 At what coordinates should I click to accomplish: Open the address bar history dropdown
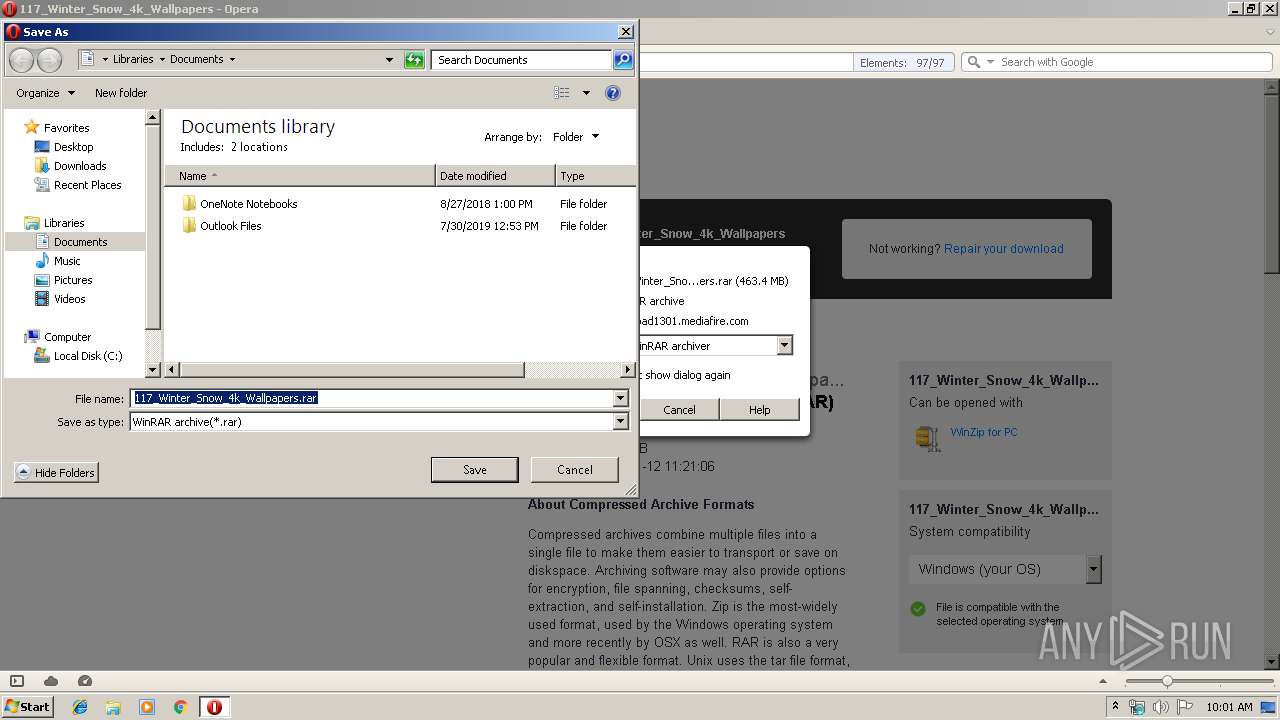coord(390,60)
